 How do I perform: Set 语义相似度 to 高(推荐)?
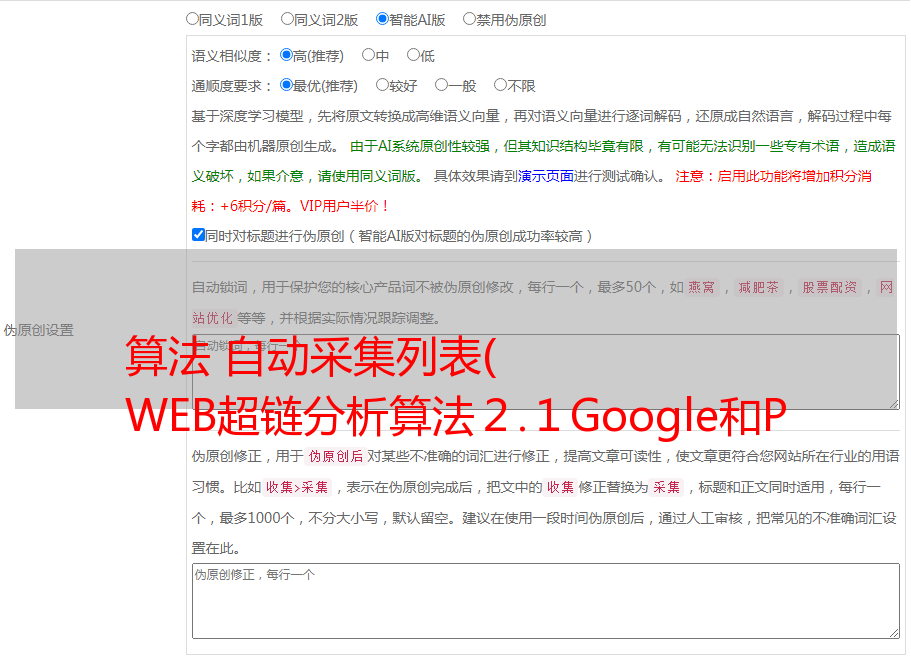(x=286, y=55)
